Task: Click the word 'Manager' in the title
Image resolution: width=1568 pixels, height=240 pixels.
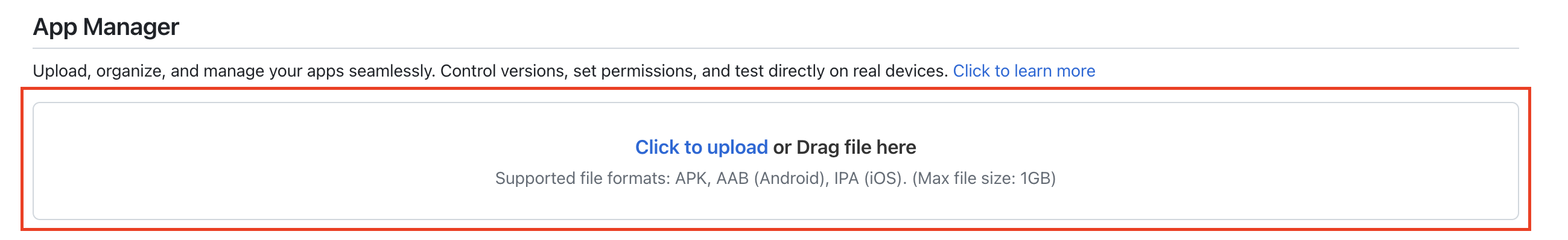Action: click(x=131, y=27)
